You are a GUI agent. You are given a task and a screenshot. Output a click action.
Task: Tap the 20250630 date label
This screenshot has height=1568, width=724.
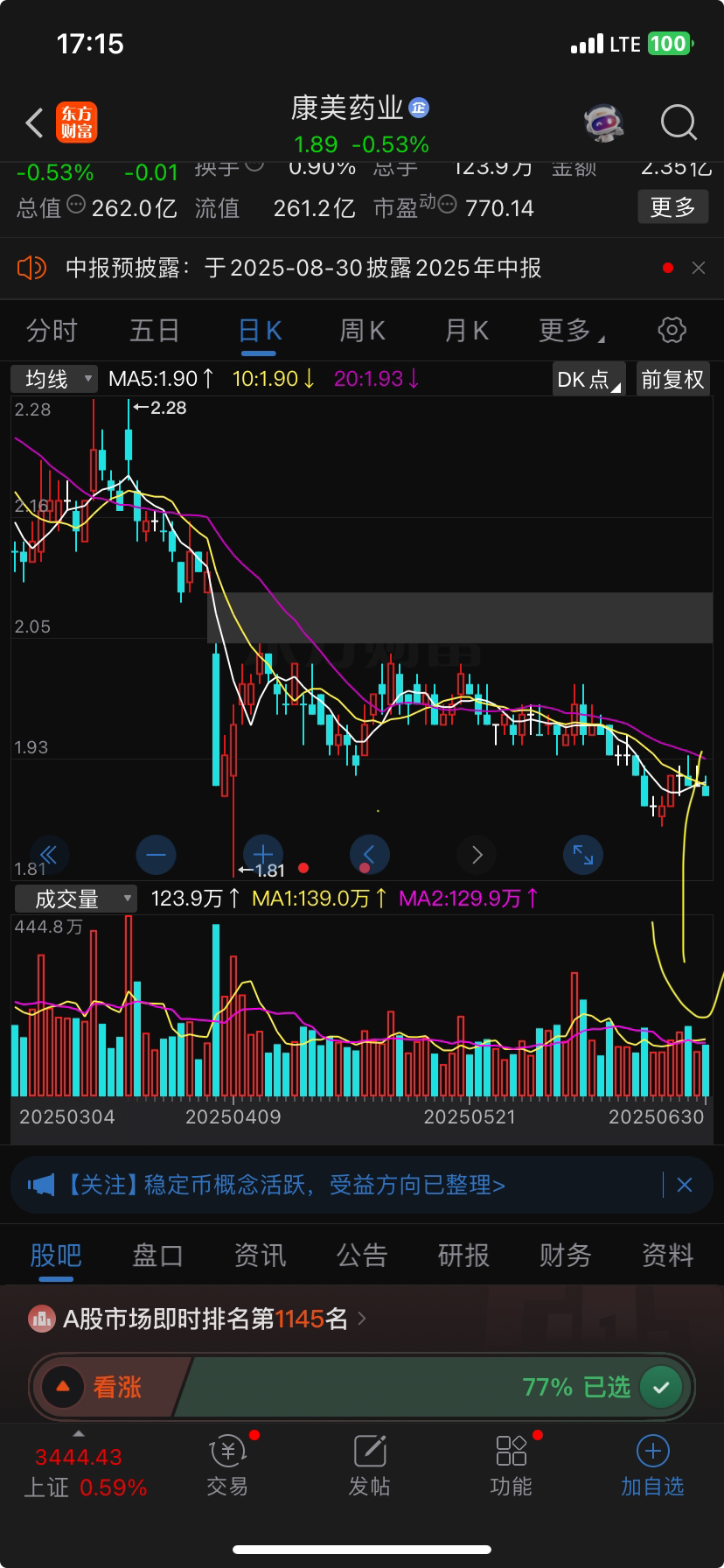[656, 1116]
